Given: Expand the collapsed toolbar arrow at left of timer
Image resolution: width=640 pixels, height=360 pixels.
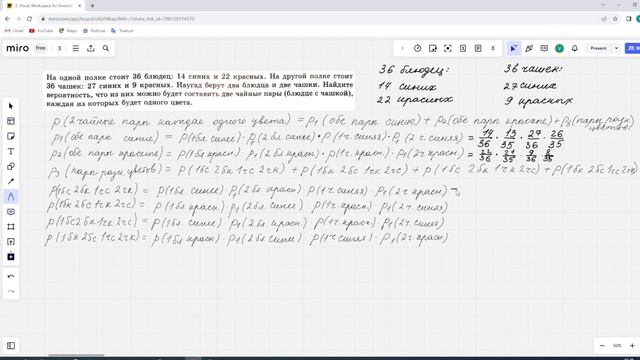Looking at the screenshot, I should [x=402, y=48].
